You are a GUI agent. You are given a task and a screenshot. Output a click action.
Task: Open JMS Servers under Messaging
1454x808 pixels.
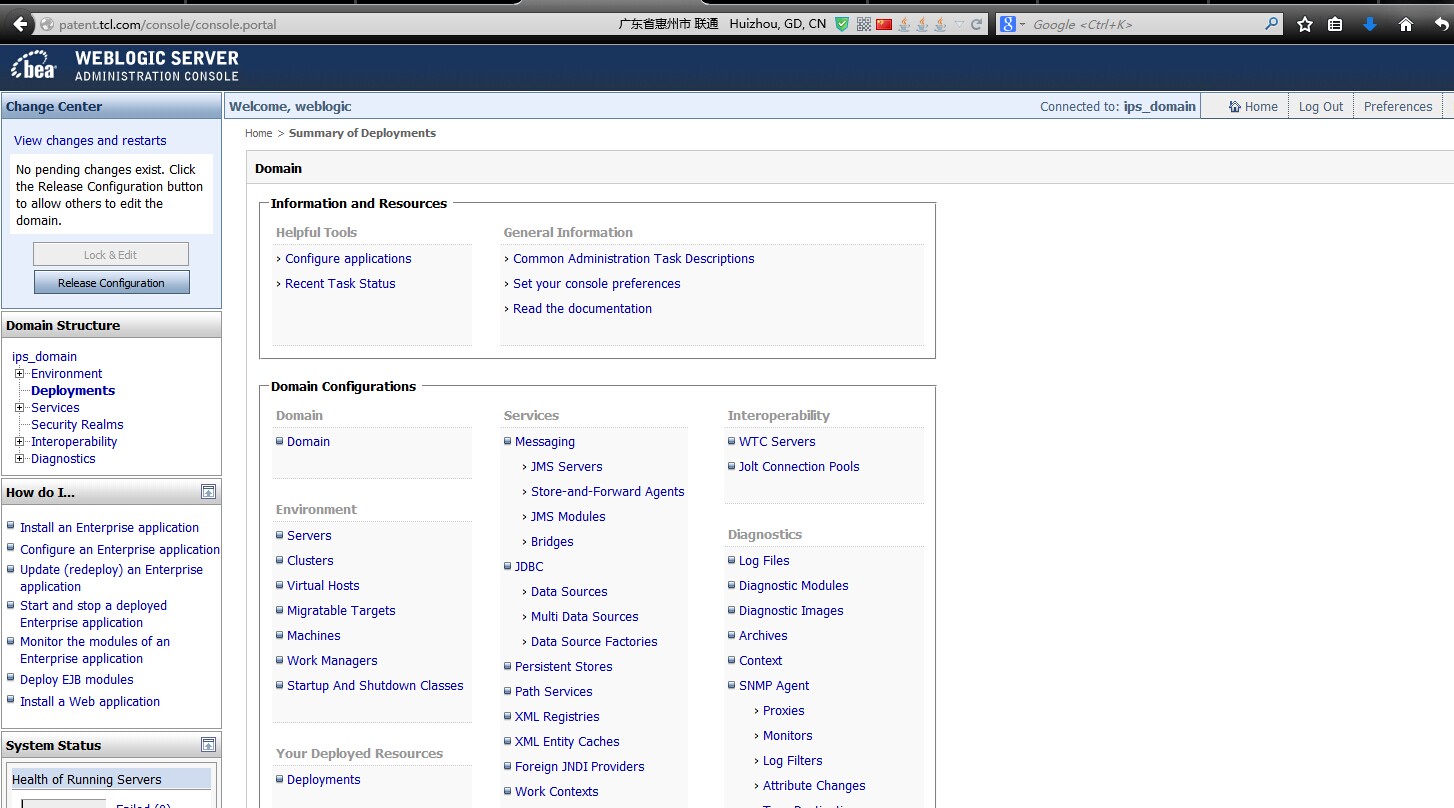click(x=567, y=467)
